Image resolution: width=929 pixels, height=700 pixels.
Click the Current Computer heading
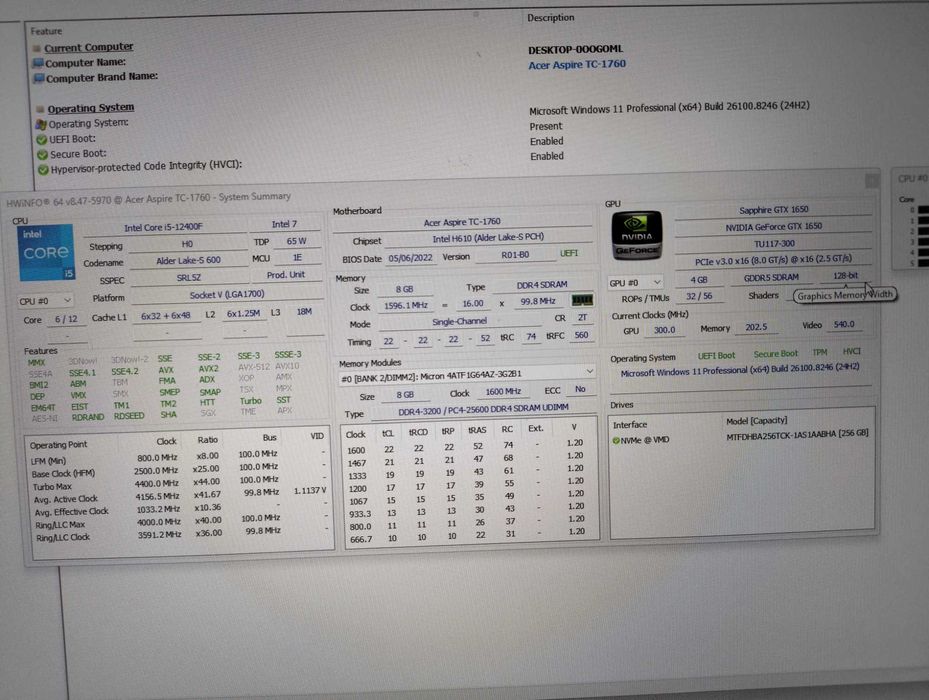point(89,47)
